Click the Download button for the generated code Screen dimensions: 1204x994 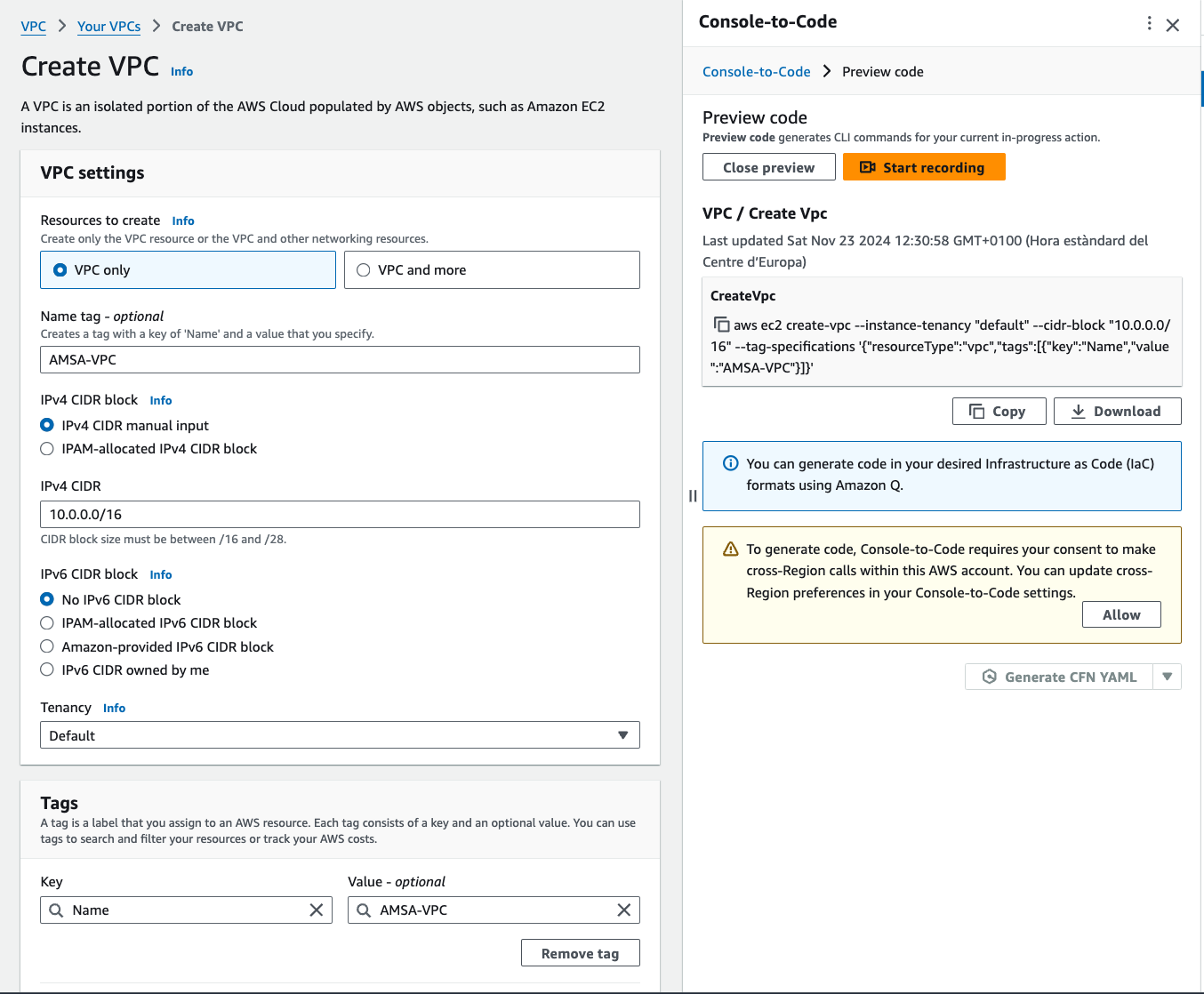(x=1117, y=411)
